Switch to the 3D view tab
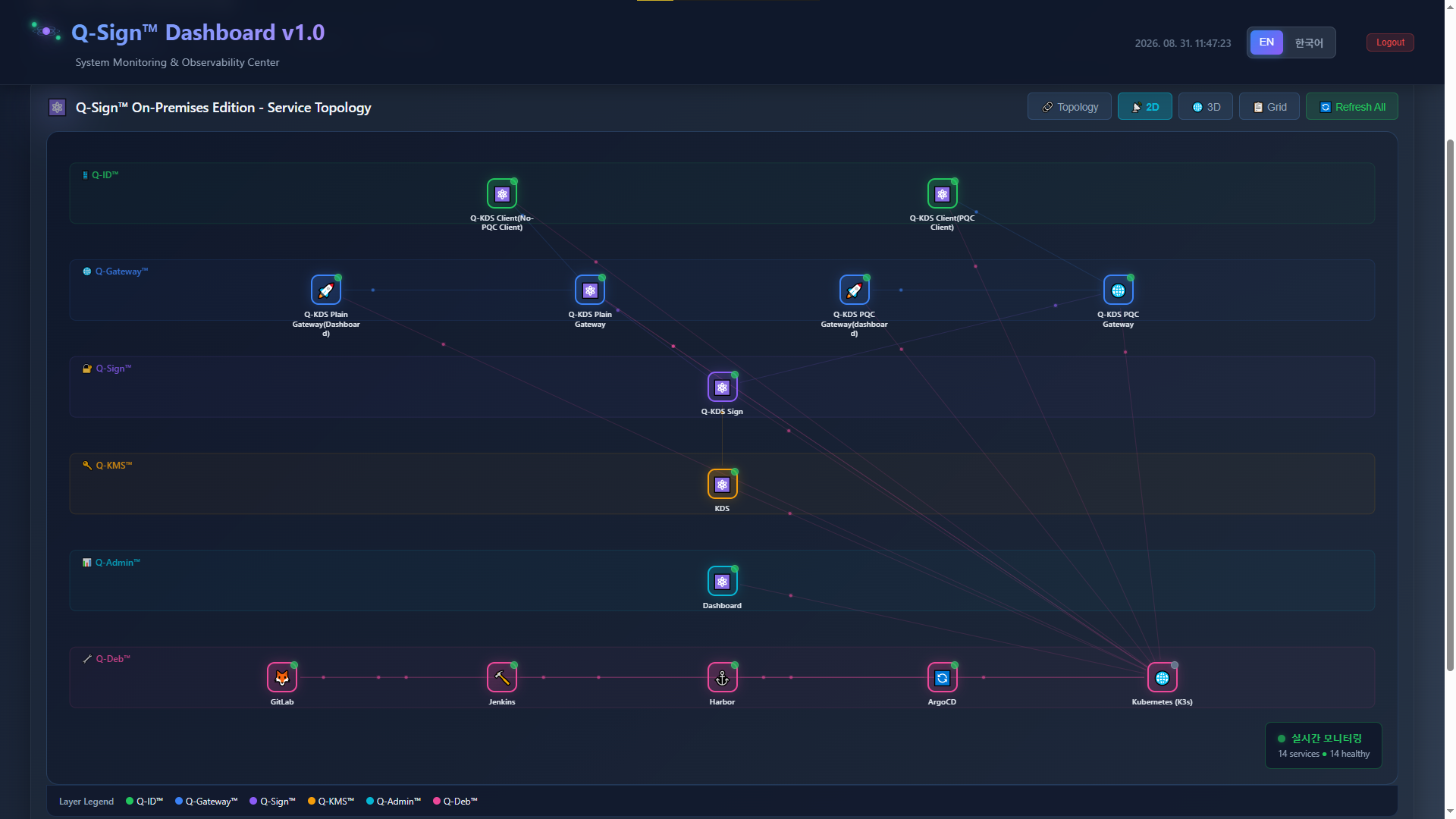This screenshot has height=819, width=1456. coord(1206,107)
